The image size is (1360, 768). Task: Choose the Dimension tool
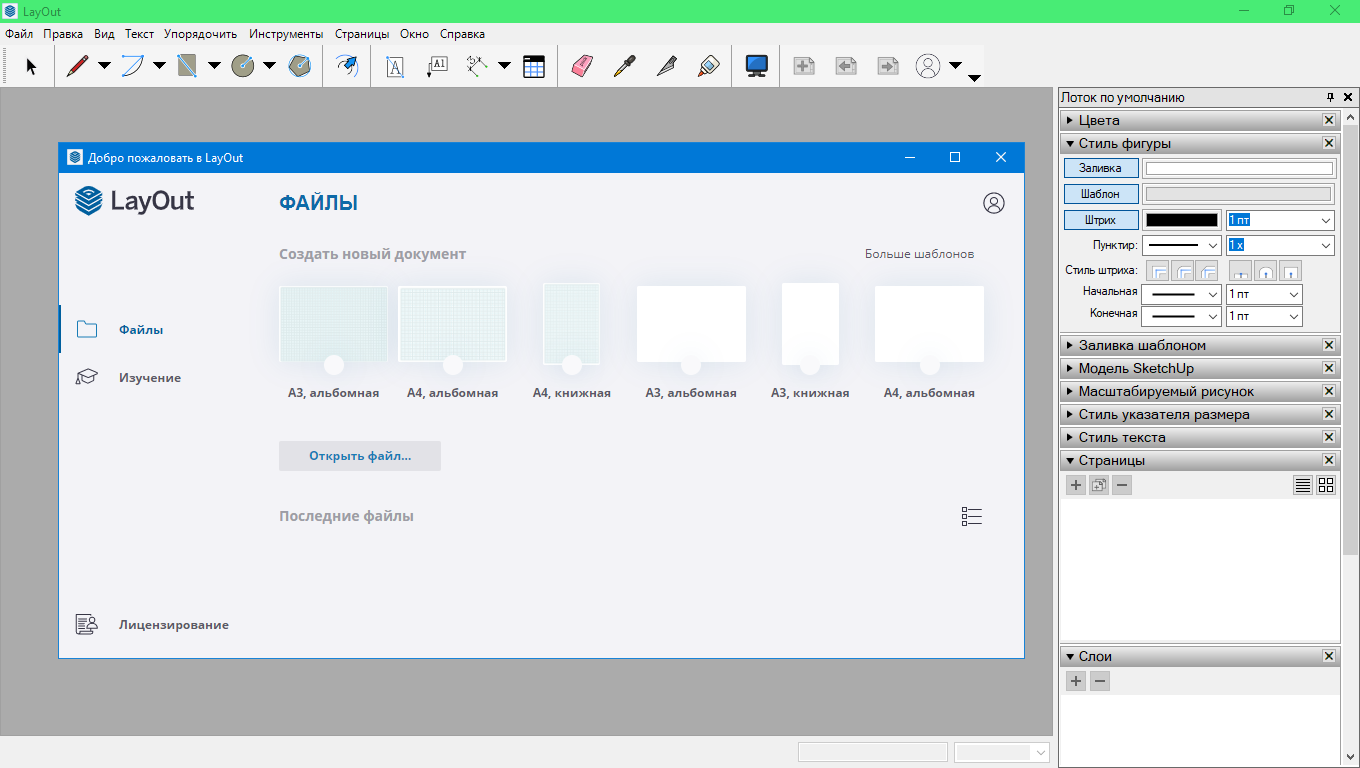pyautogui.click(x=477, y=66)
